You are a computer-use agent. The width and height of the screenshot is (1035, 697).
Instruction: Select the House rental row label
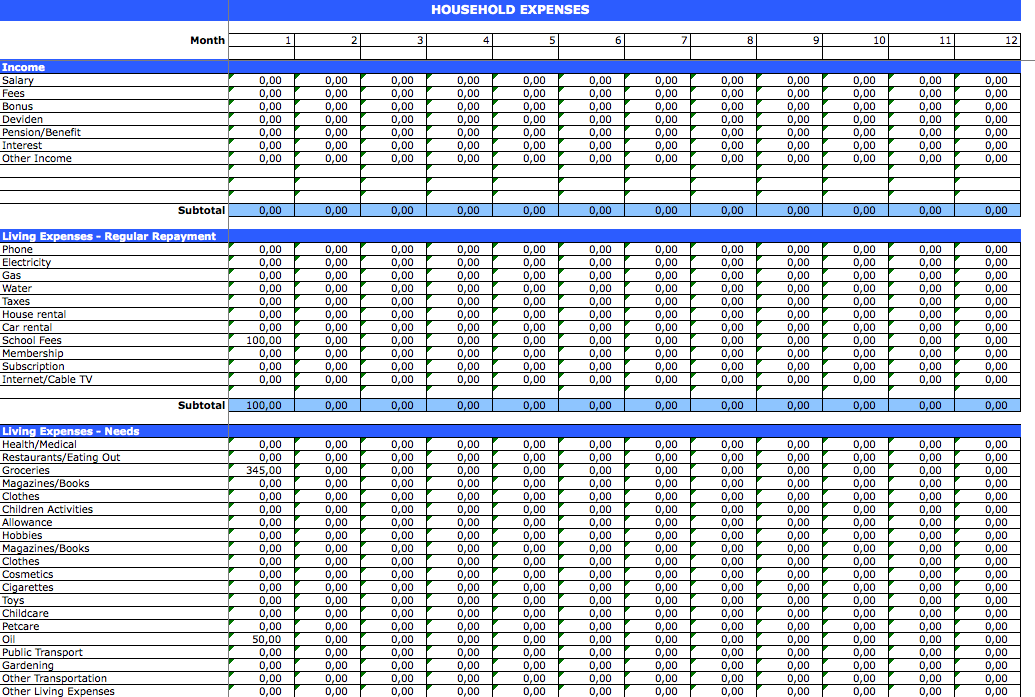34,314
